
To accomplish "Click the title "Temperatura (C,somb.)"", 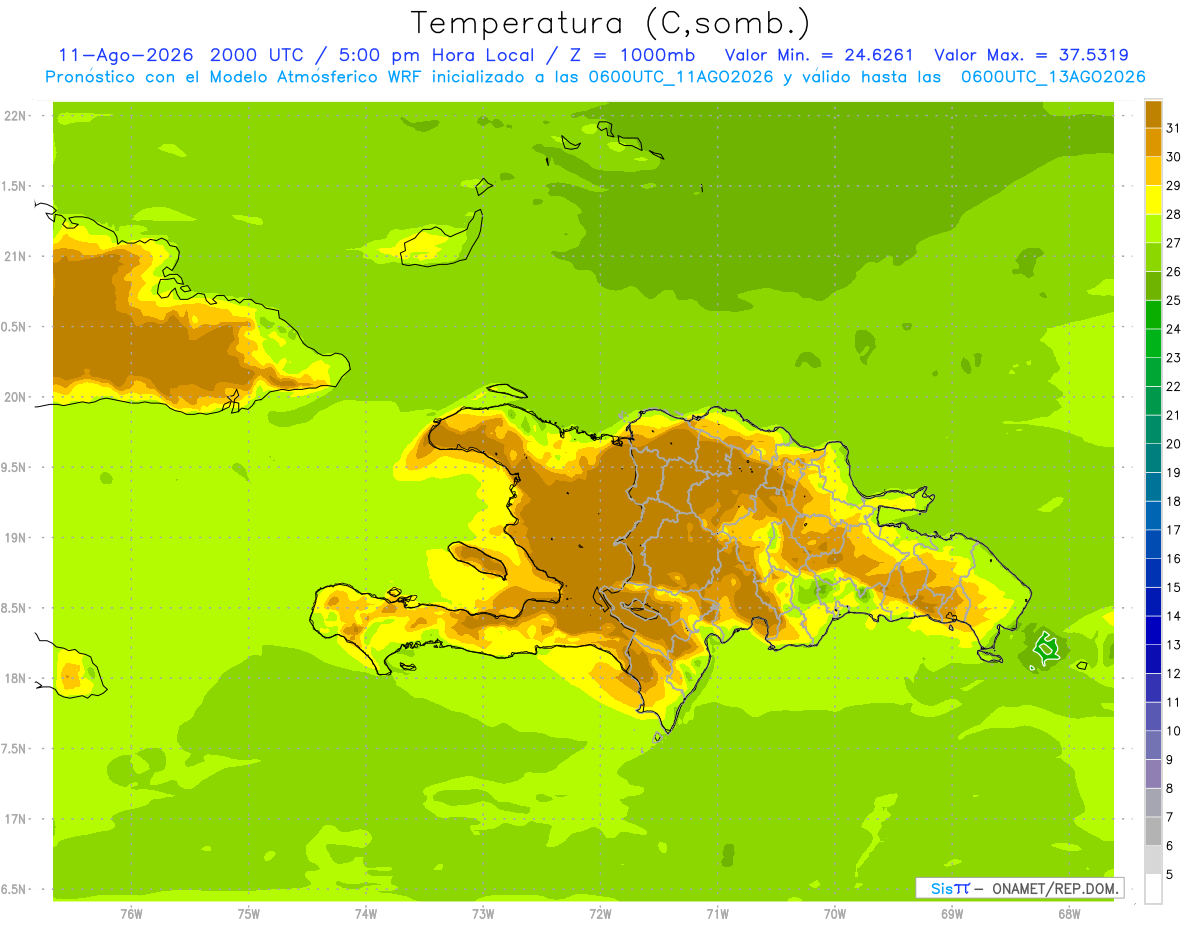I will tap(611, 23).
